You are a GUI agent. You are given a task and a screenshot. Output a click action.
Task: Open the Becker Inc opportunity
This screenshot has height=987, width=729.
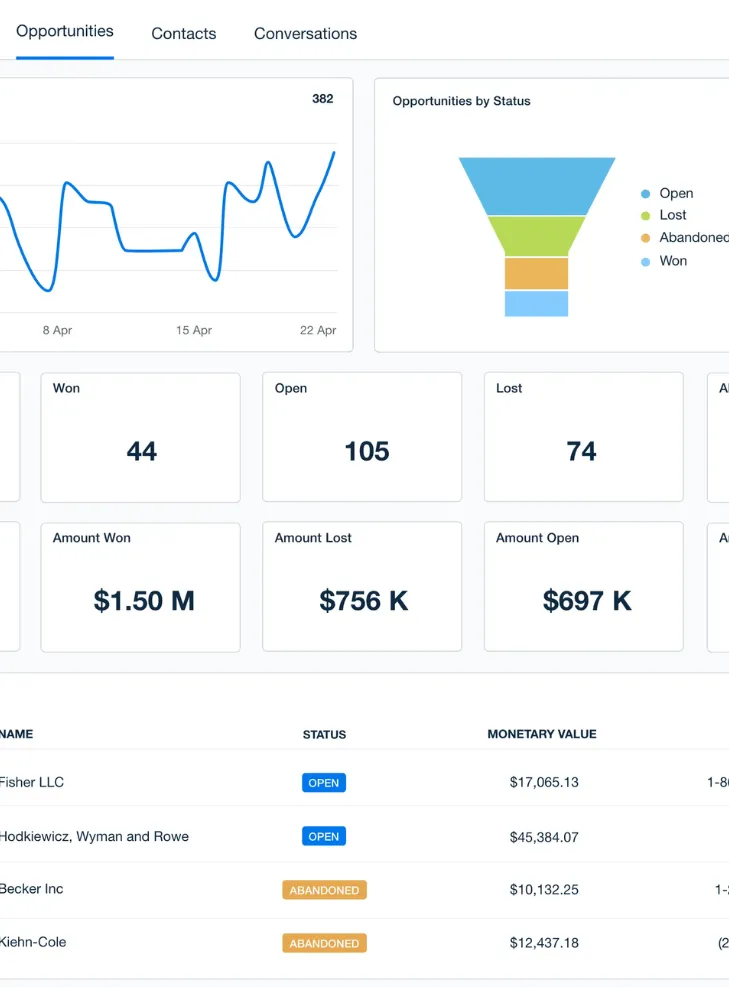(x=31, y=889)
